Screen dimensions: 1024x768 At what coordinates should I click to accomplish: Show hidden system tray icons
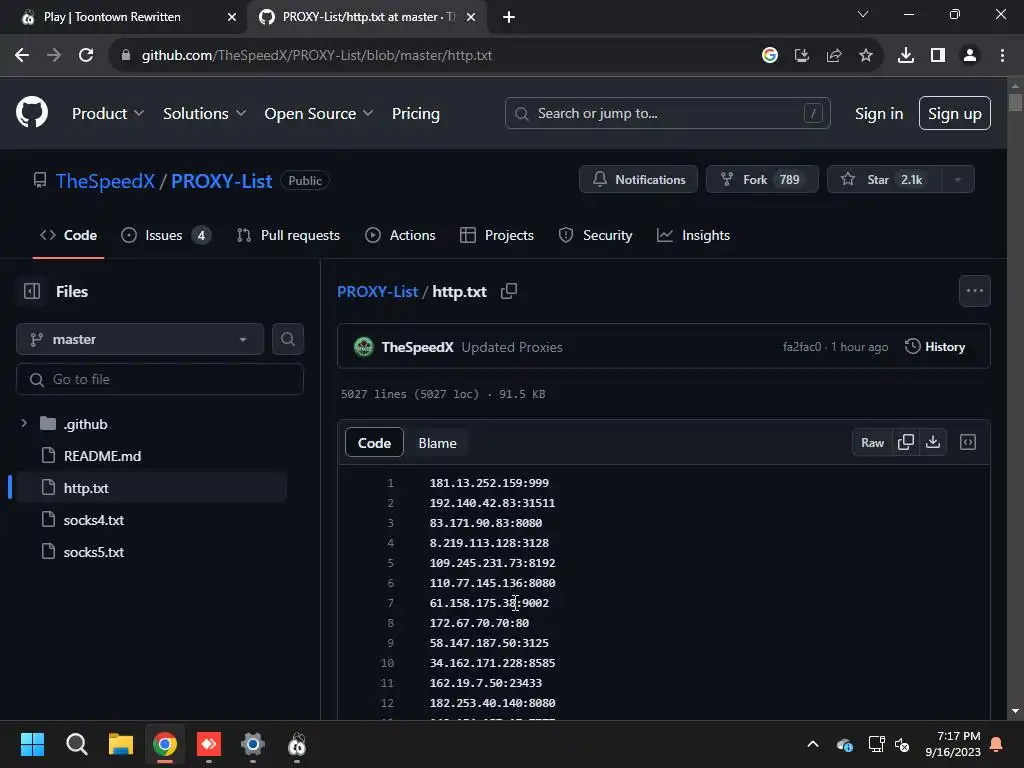[812, 744]
